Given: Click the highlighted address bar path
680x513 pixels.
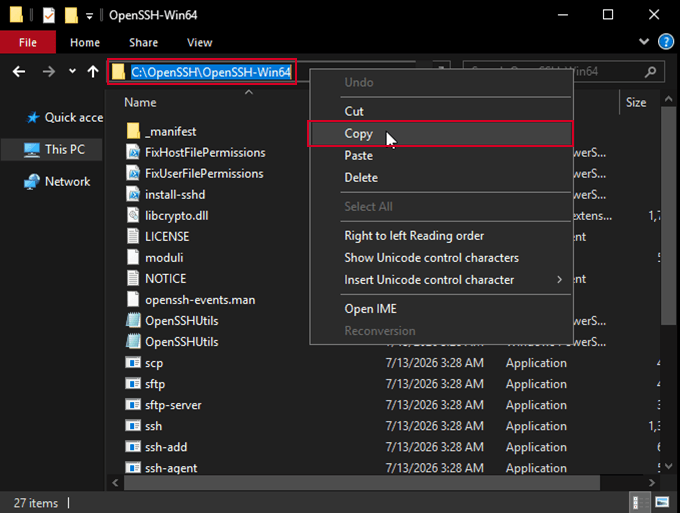Looking at the screenshot, I should pyautogui.click(x=211, y=72).
